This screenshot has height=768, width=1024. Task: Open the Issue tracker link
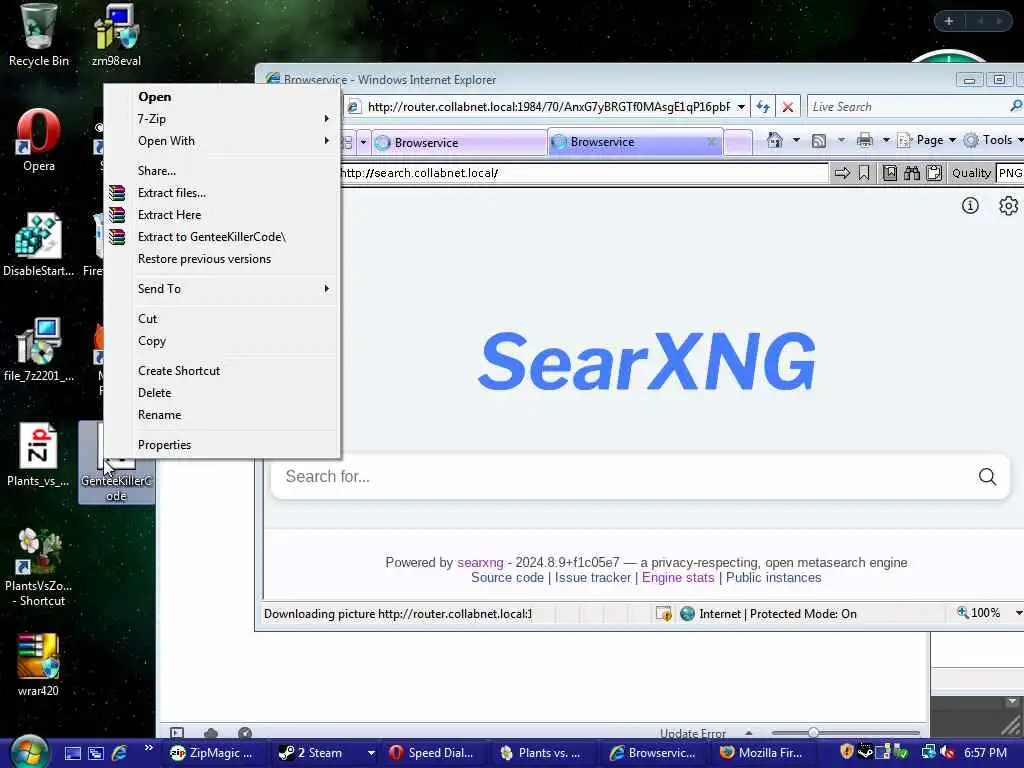pyautogui.click(x=592, y=578)
